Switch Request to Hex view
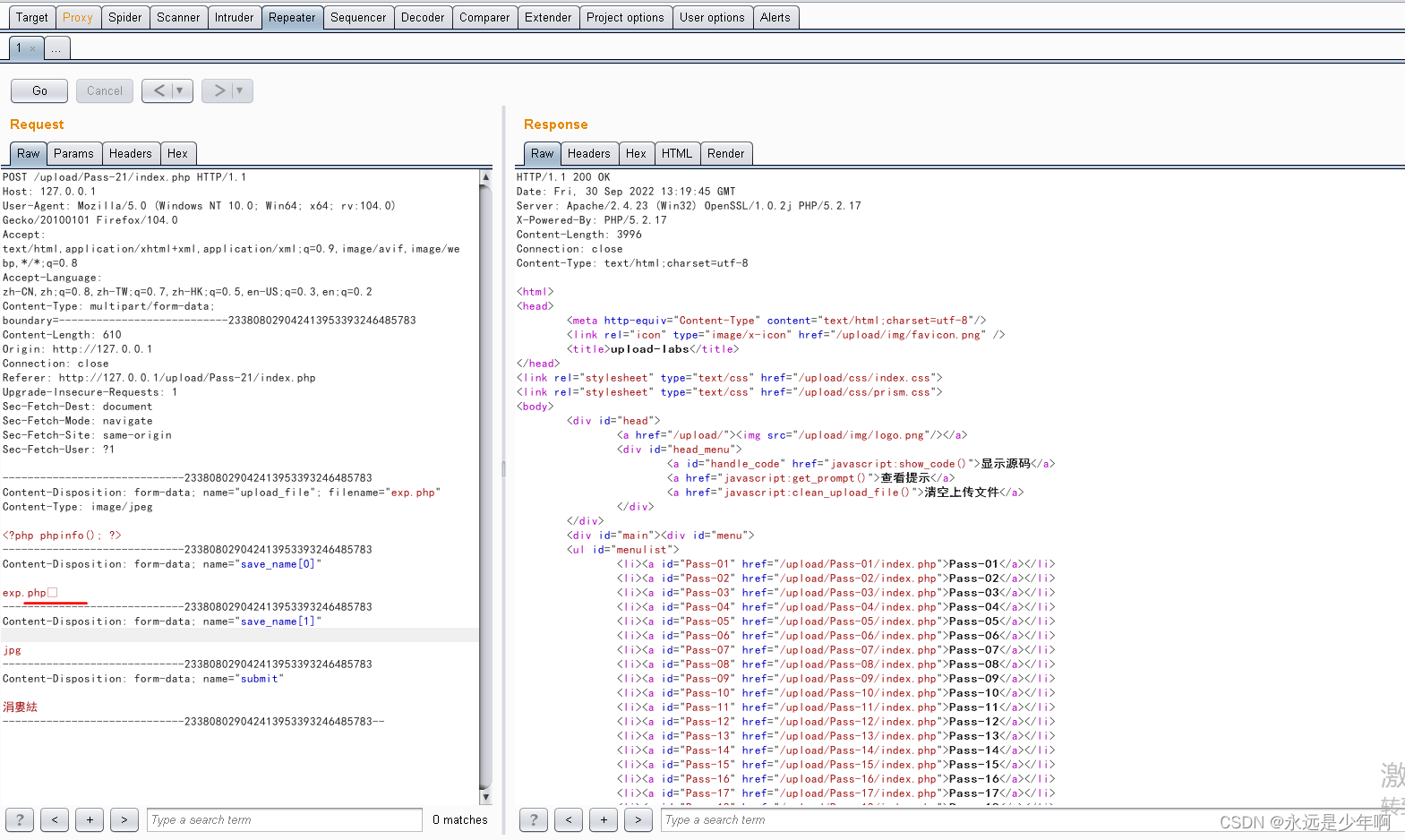 pos(177,153)
